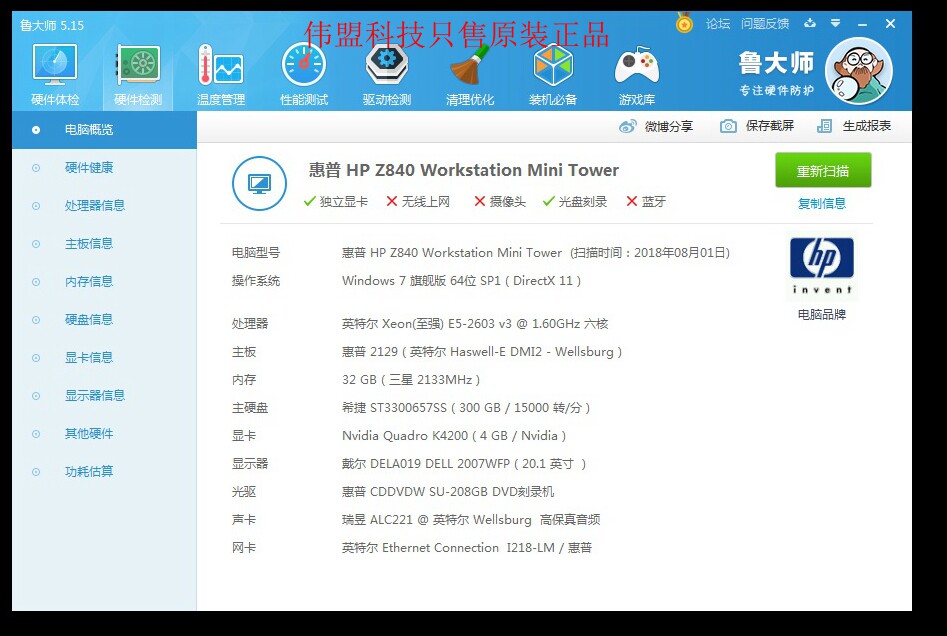Click 独立显卡 feature indicator
This screenshot has height=636, width=947.
tap(336, 201)
